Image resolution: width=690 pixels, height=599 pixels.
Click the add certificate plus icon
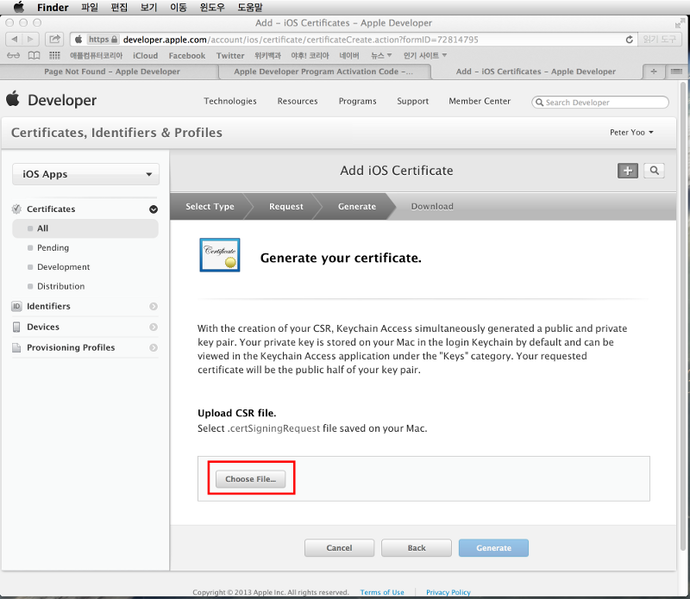coord(627,171)
